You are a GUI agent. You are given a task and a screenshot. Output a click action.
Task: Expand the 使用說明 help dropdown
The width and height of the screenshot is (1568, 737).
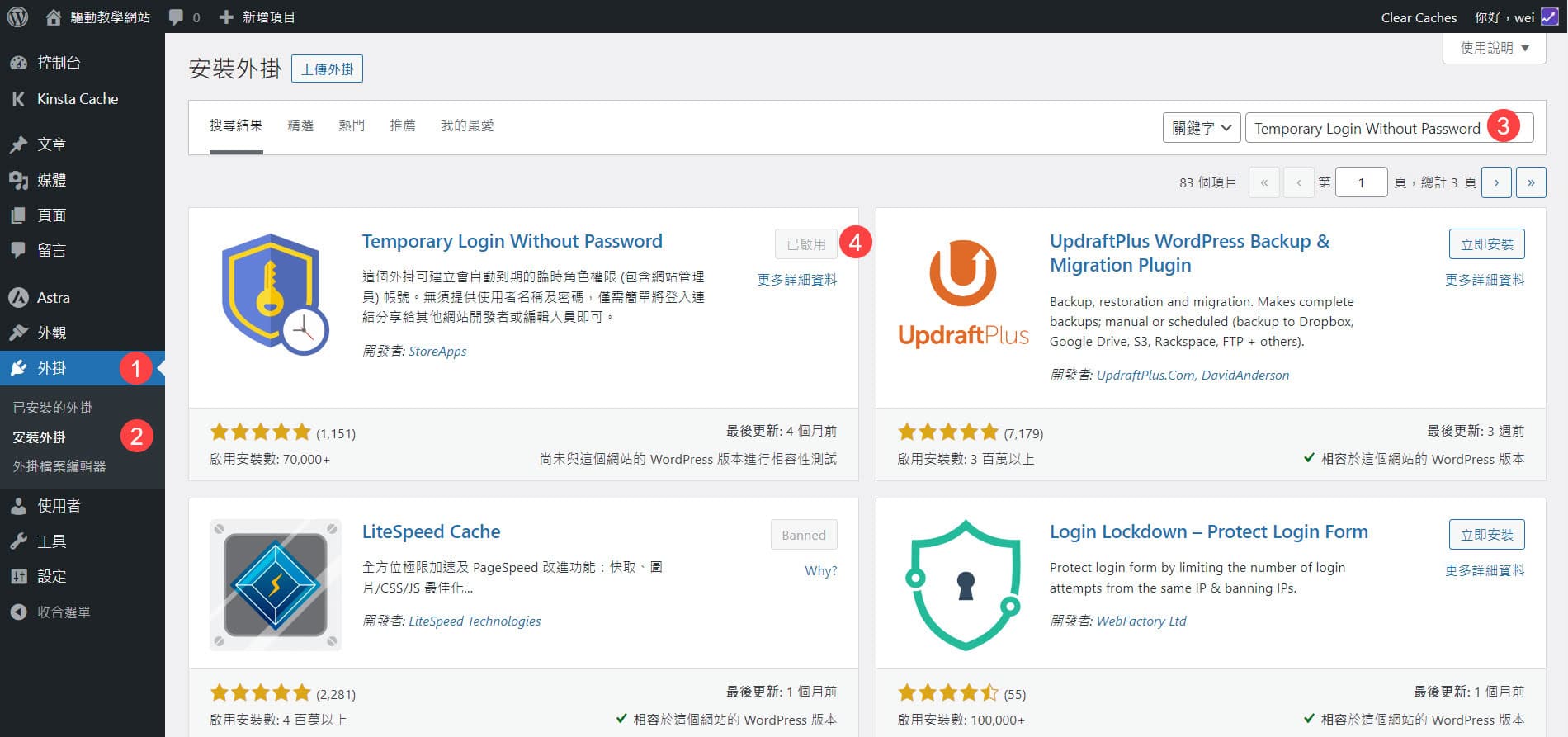(x=1494, y=48)
